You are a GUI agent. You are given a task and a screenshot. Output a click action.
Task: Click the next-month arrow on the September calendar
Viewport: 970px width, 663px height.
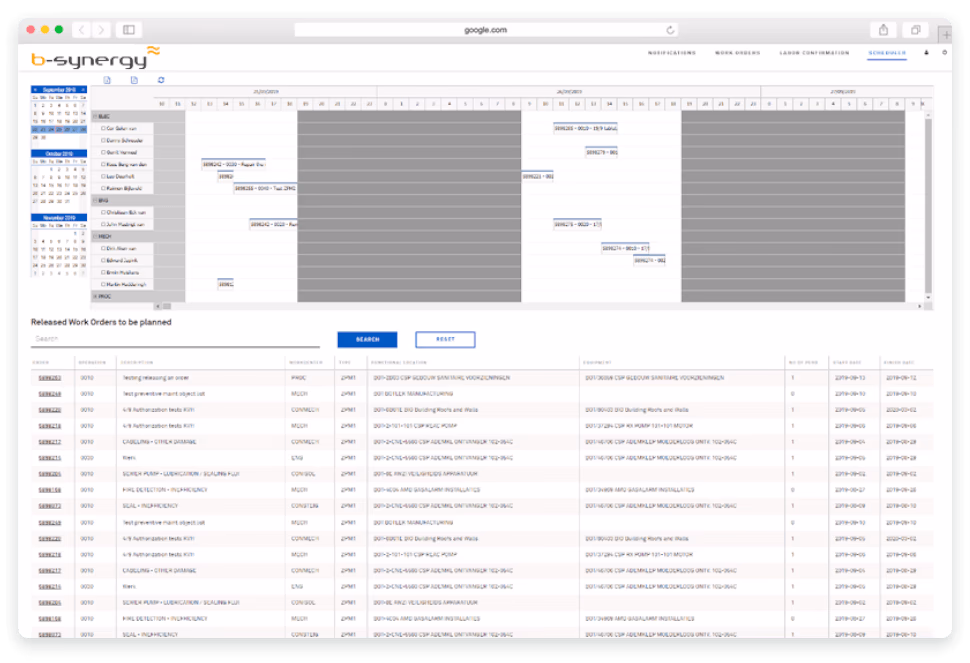84,90
